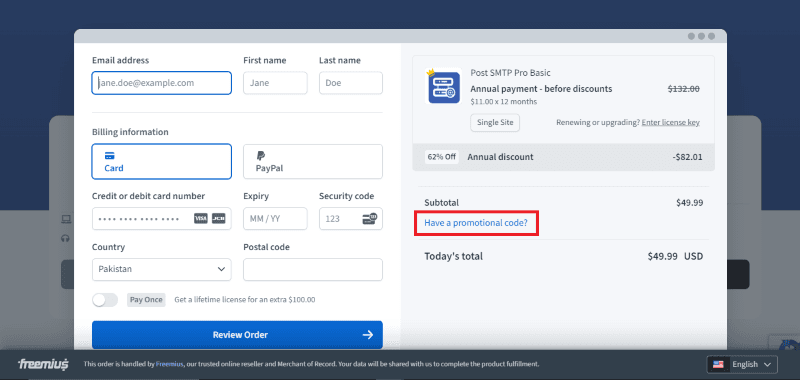Viewport: 800px width, 380px height.
Task: Open the Country dropdown showing Pakistan
Action: [x=161, y=269]
